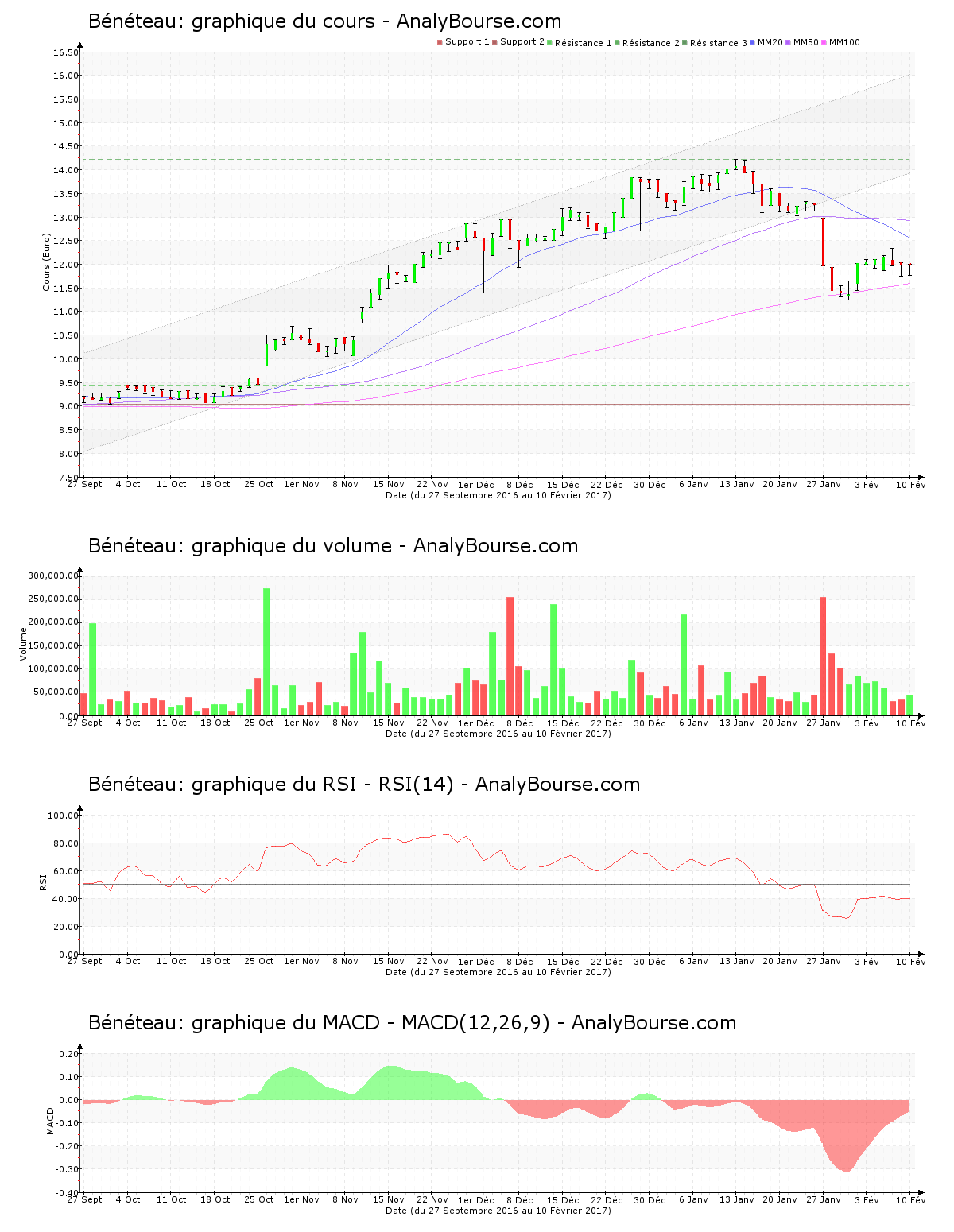Click the MM100 pink legend square
954x1232 pixels.
click(x=824, y=42)
